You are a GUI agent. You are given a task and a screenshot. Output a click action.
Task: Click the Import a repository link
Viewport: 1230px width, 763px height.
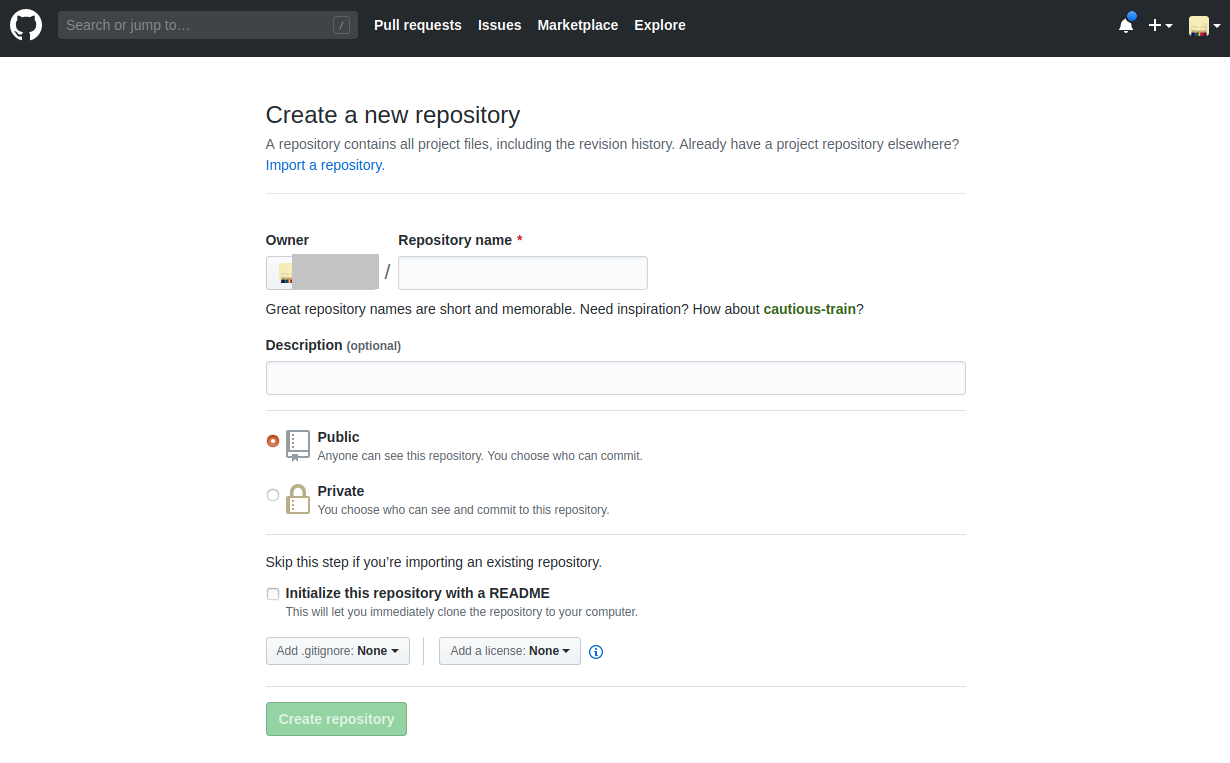(323, 164)
